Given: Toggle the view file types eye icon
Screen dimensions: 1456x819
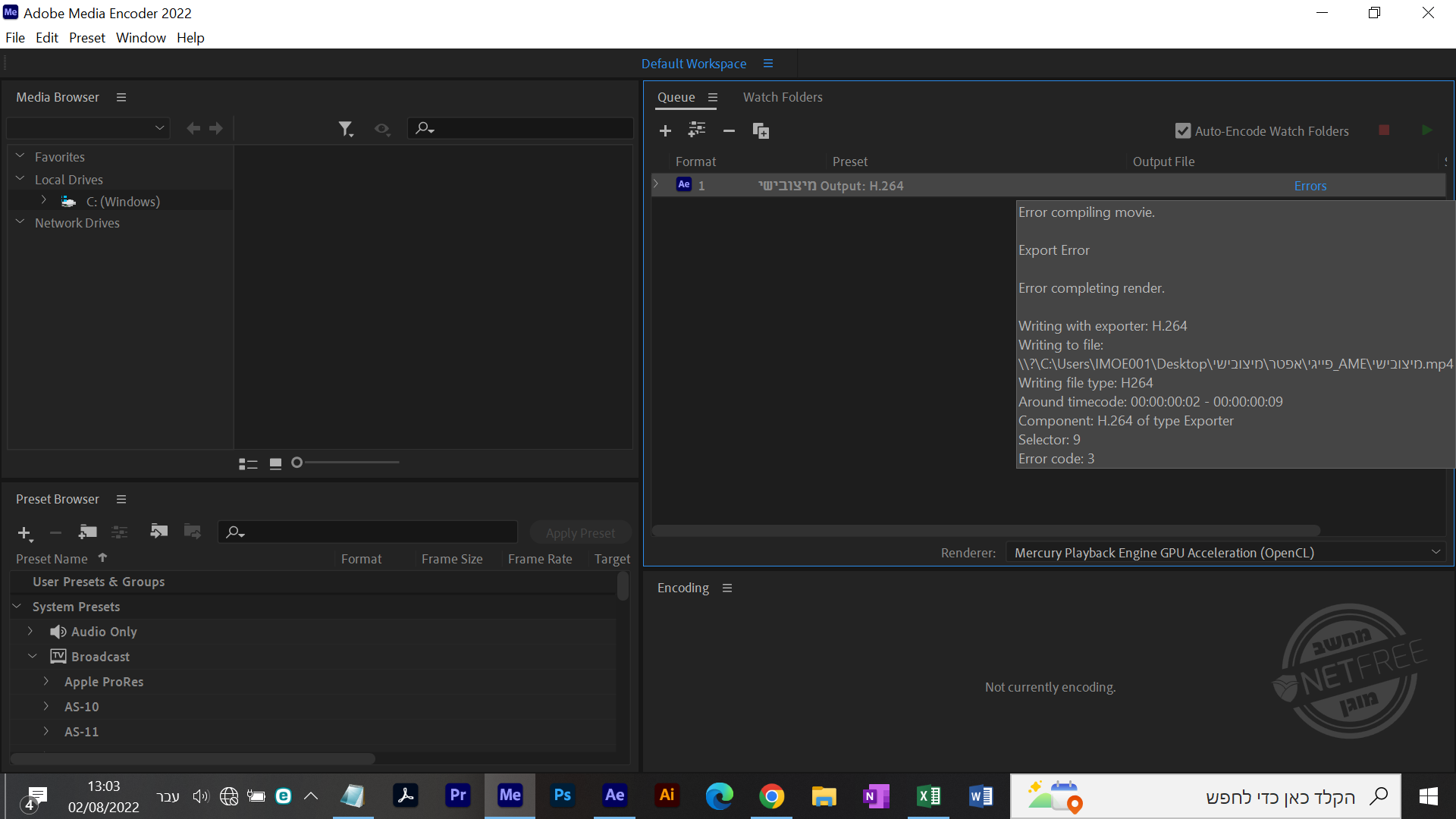Looking at the screenshot, I should point(381,129).
